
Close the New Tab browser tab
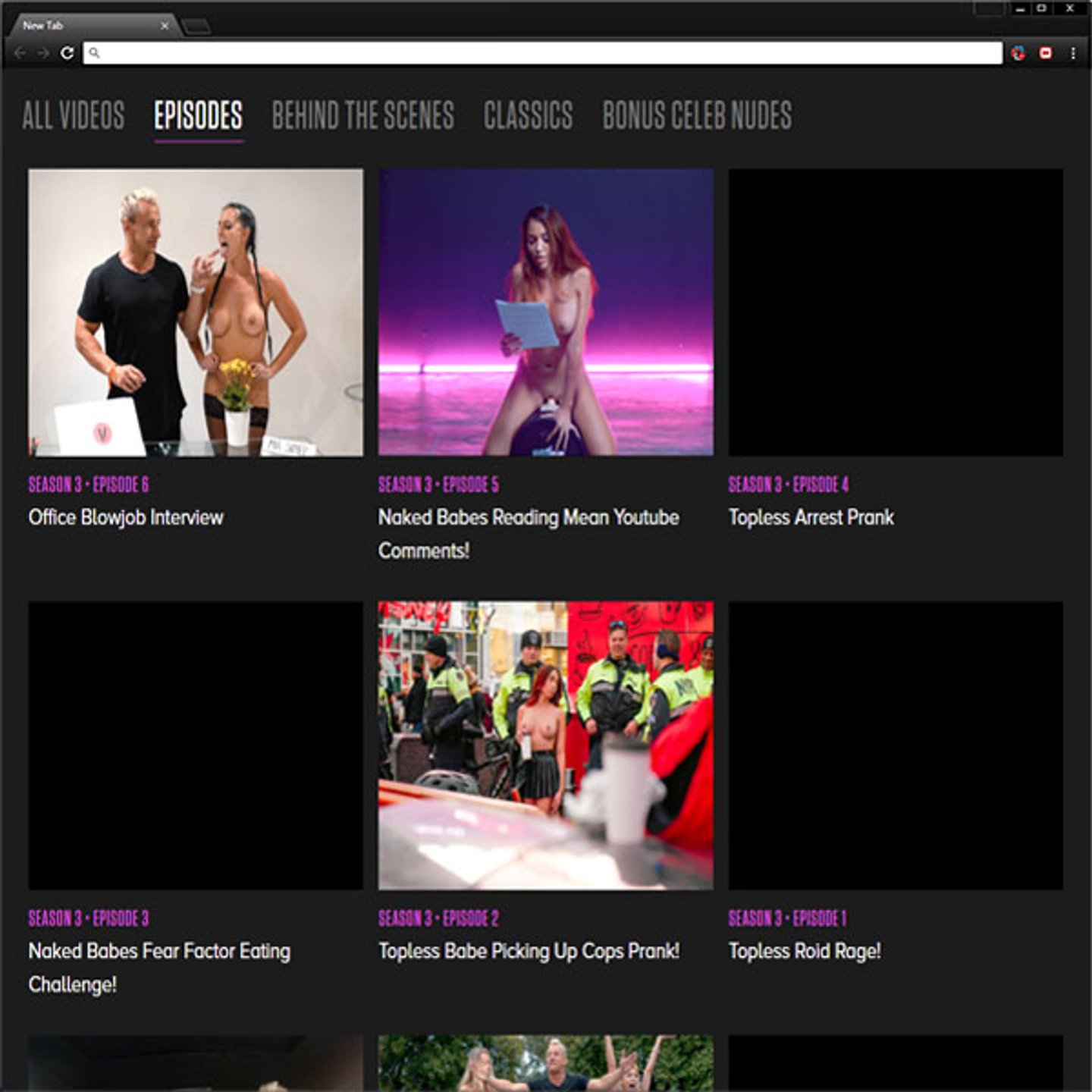pyautogui.click(x=165, y=26)
